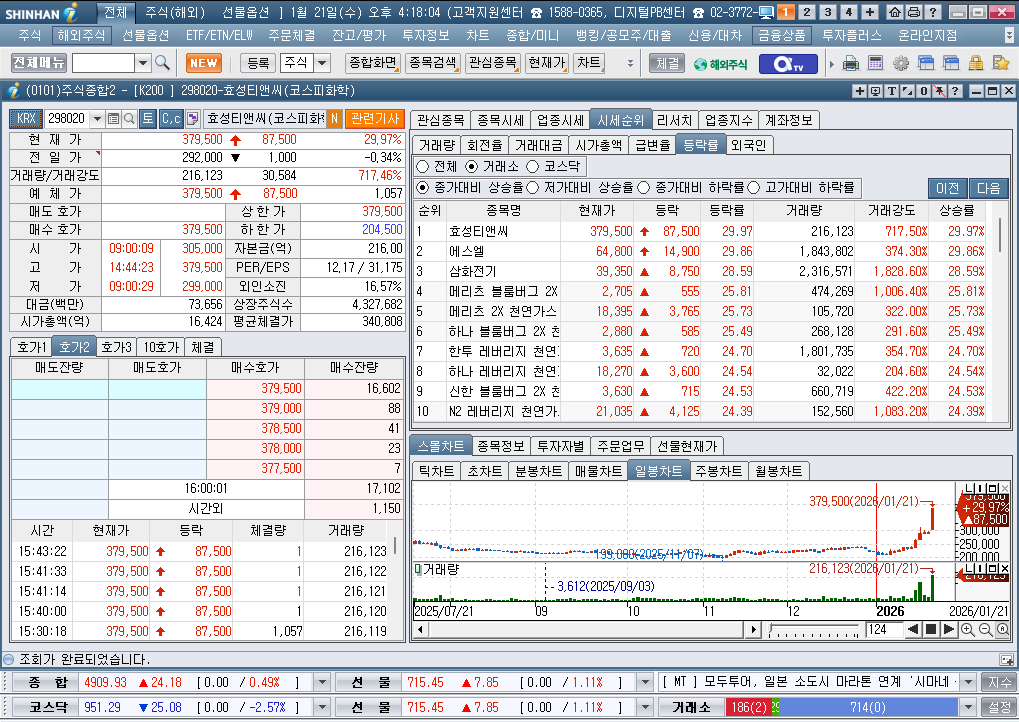1019x722 pixels.
Task: Open the calculator tool icon
Action: (x=875, y=63)
